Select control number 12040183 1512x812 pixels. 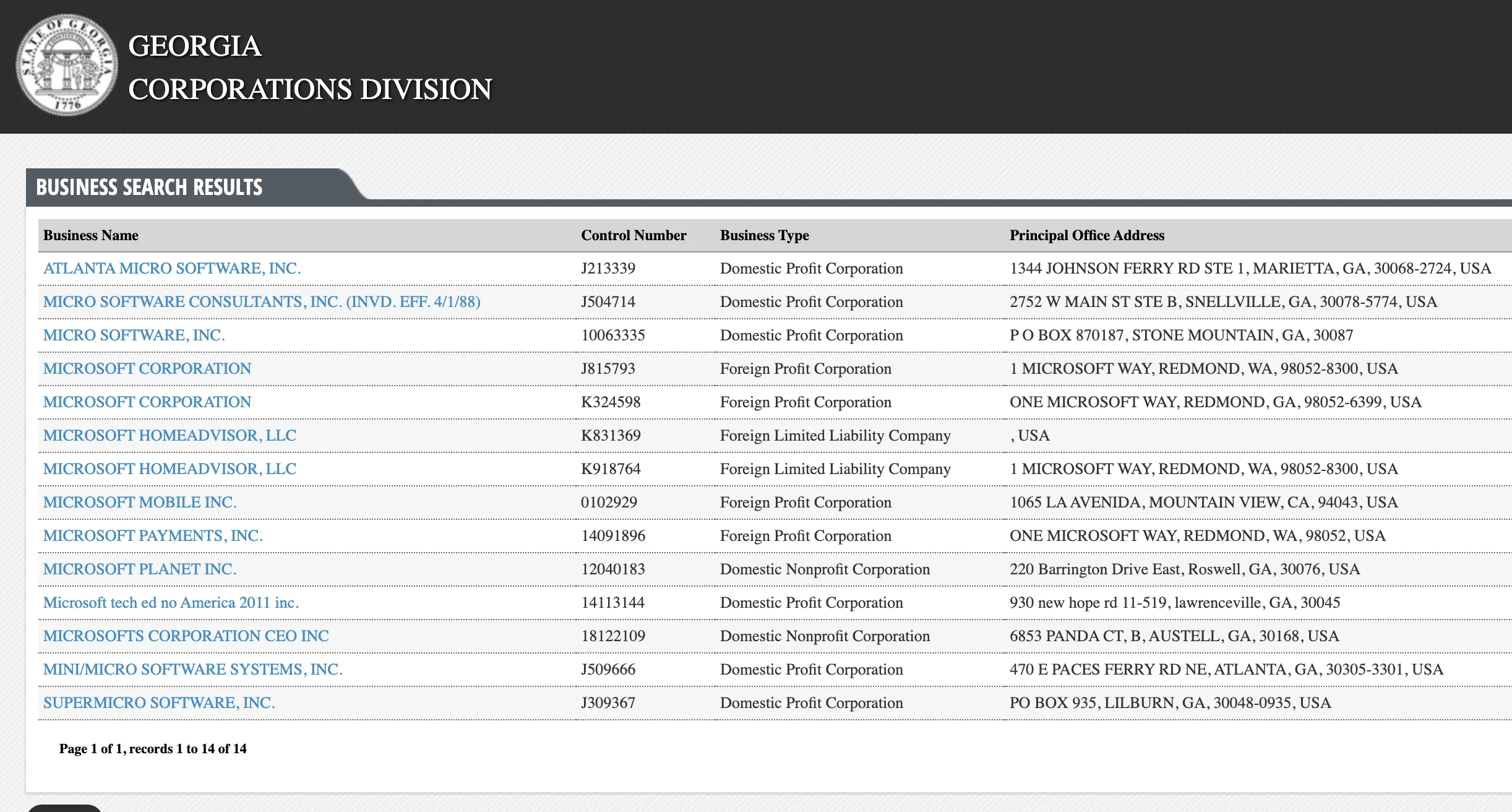coord(613,569)
